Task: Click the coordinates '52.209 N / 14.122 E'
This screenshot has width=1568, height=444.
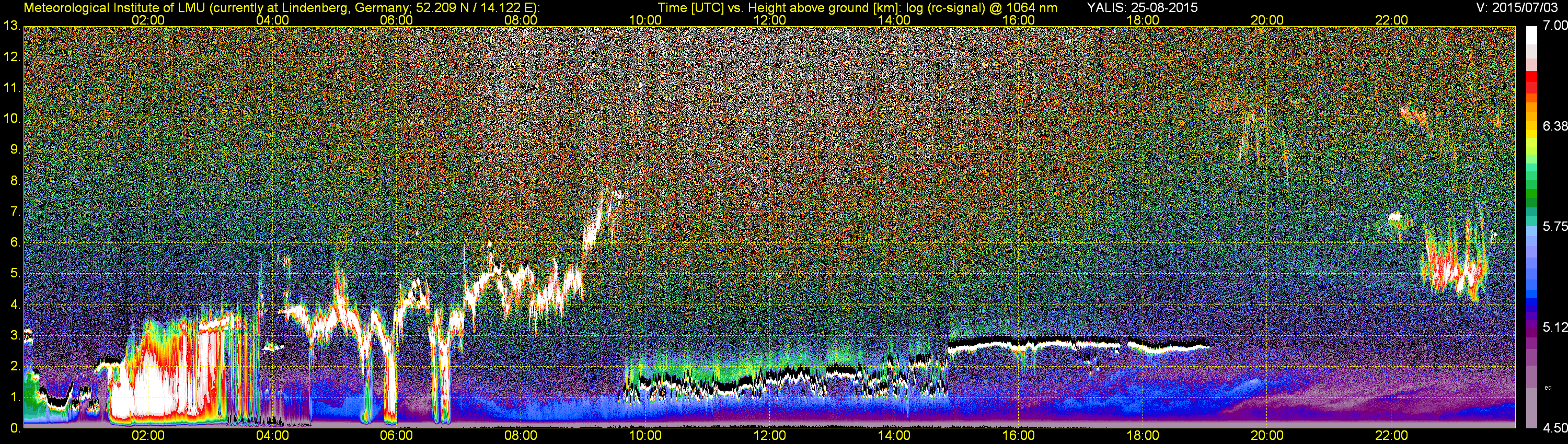Action: (x=472, y=7)
